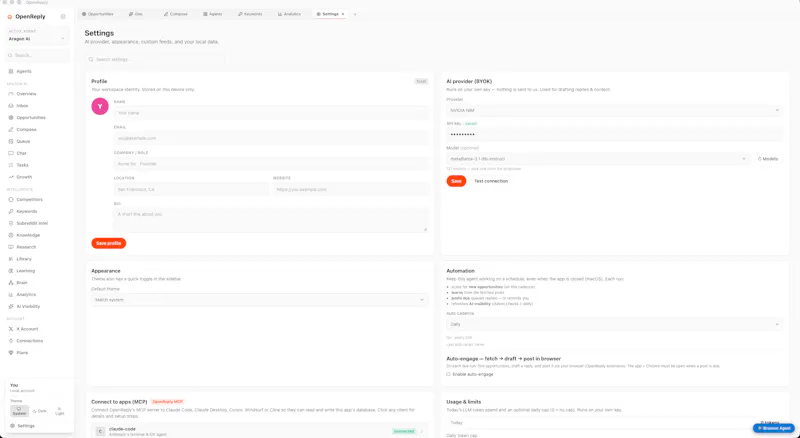Click the API key password field
Viewport: 800px width, 438px height.
614,134
